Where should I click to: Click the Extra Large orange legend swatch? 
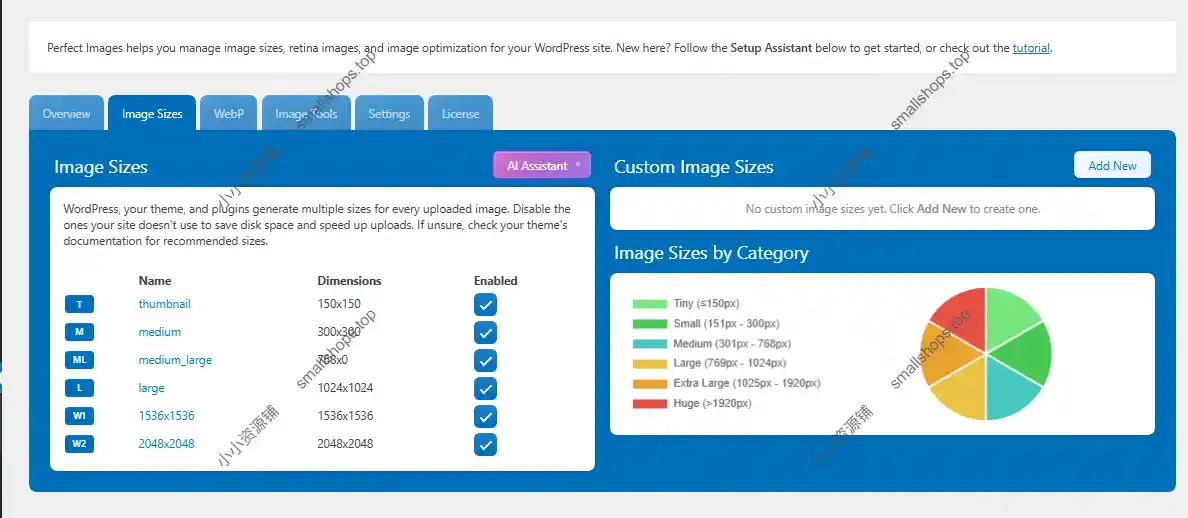(x=649, y=384)
